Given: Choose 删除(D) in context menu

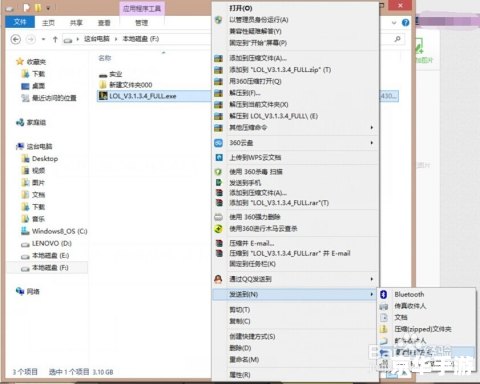Looking at the screenshot, I should [240, 348].
